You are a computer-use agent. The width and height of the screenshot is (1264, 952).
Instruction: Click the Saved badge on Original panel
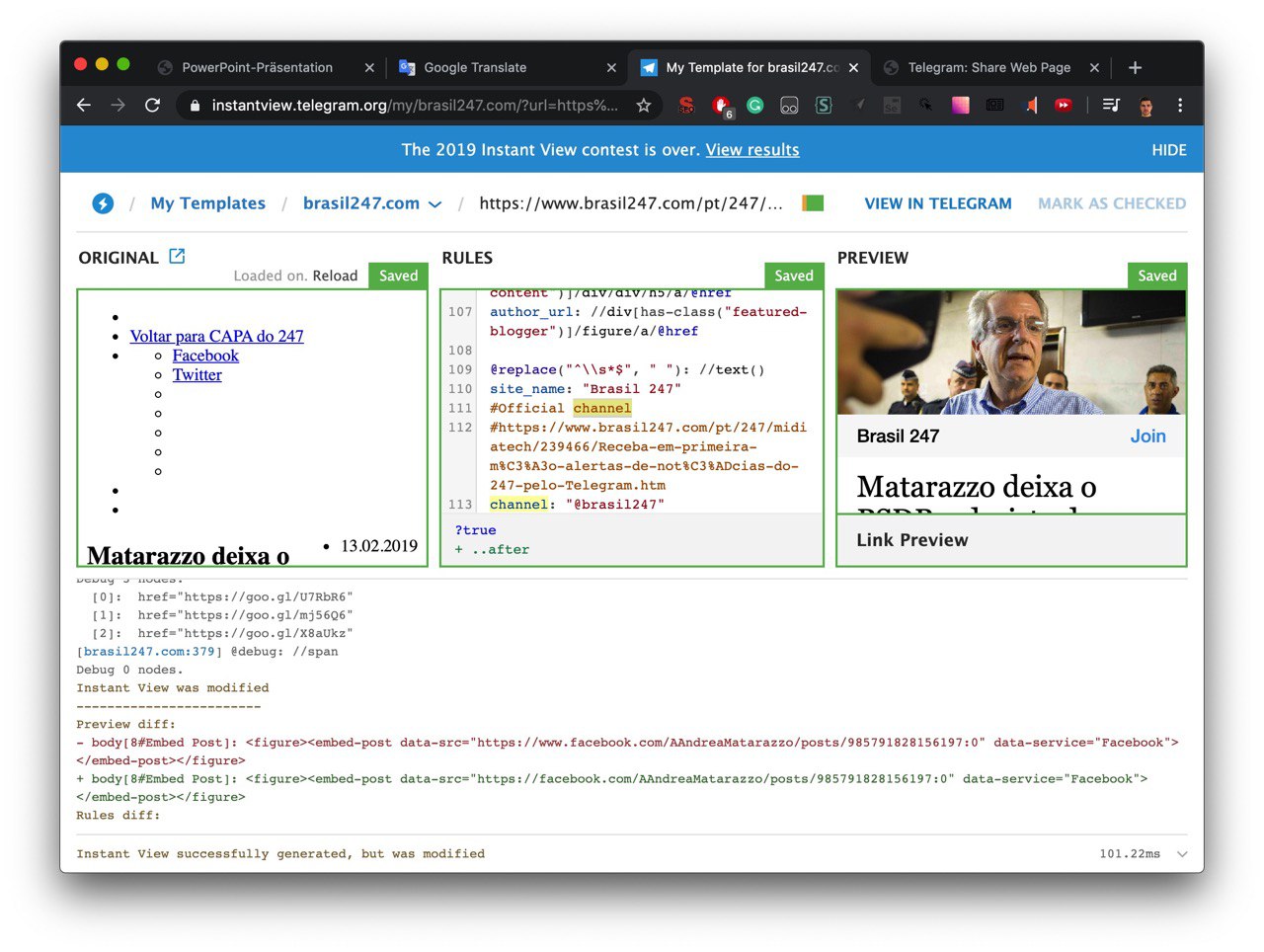point(398,276)
